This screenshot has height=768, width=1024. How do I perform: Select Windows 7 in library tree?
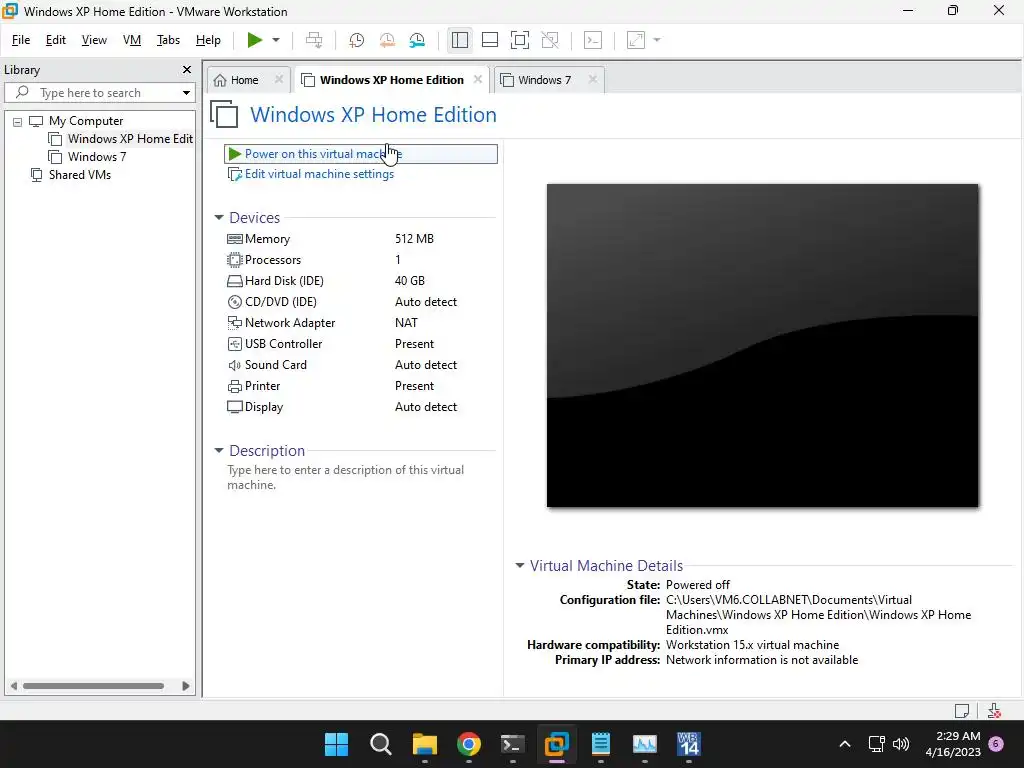[x=88, y=157]
